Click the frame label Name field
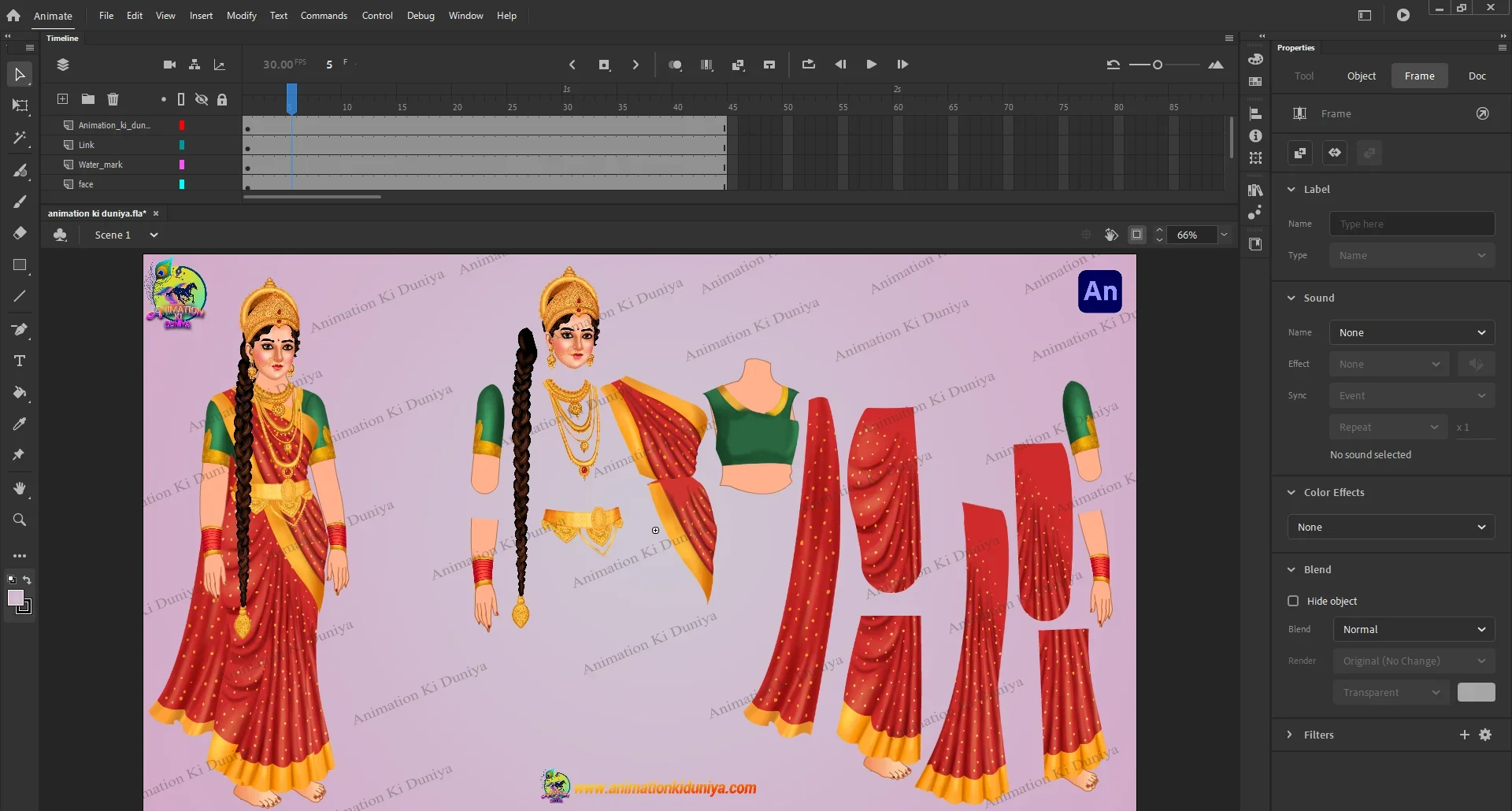Viewport: 1512px width, 811px height. click(x=1411, y=224)
